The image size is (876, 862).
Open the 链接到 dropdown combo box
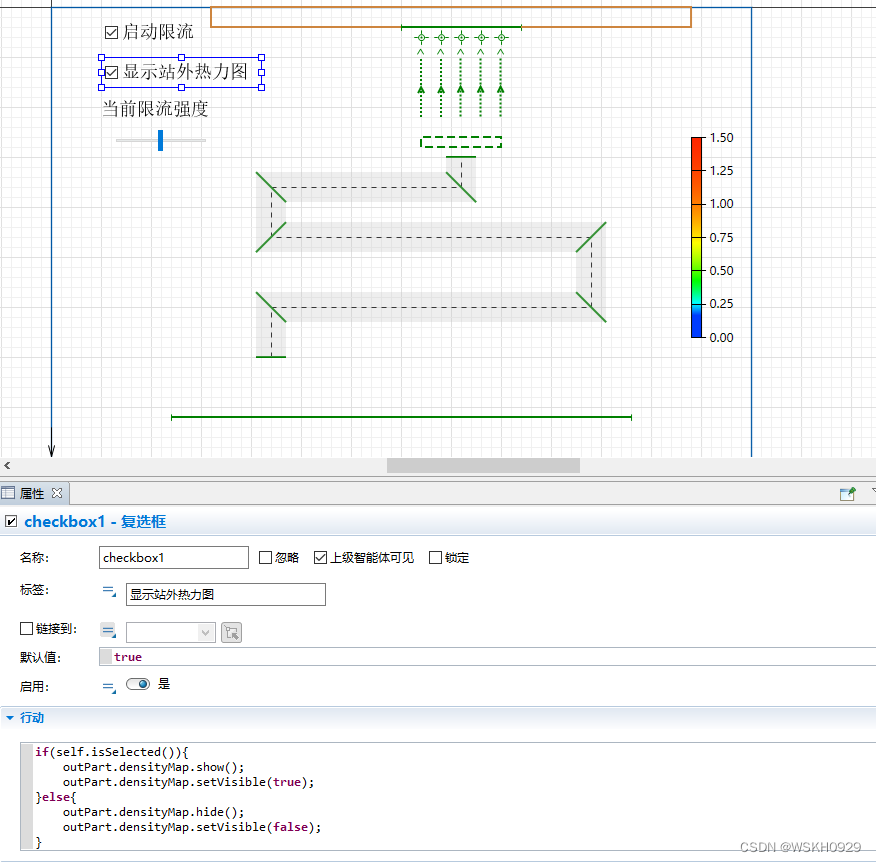coord(171,632)
